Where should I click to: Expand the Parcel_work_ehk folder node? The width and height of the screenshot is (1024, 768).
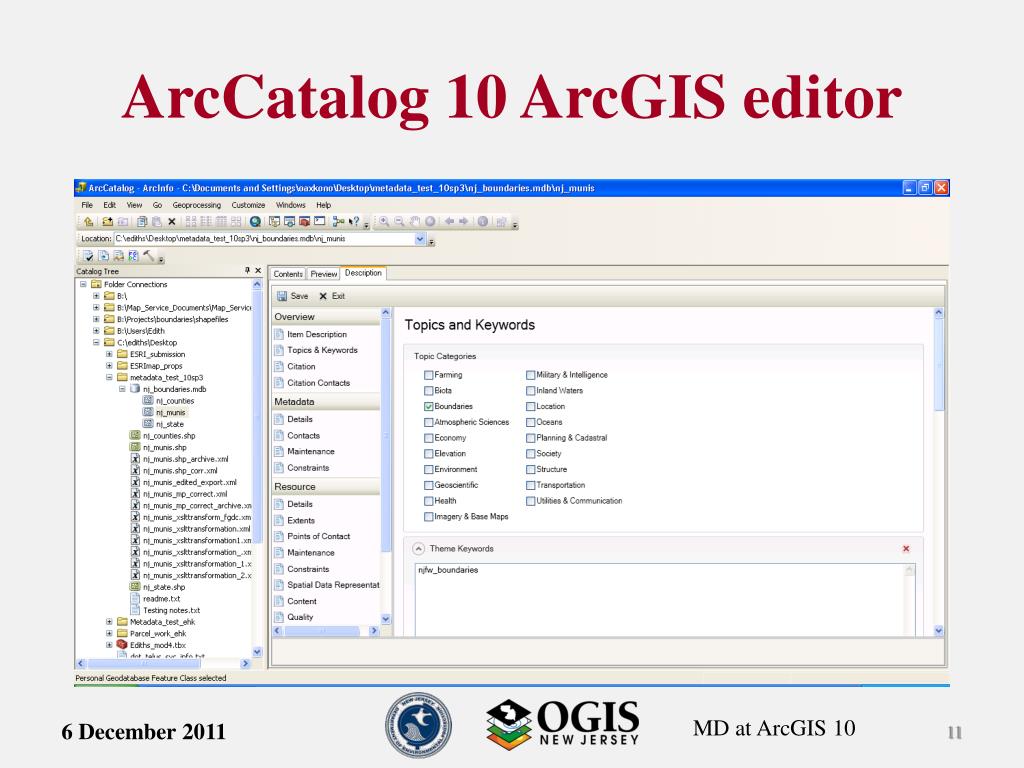109,633
